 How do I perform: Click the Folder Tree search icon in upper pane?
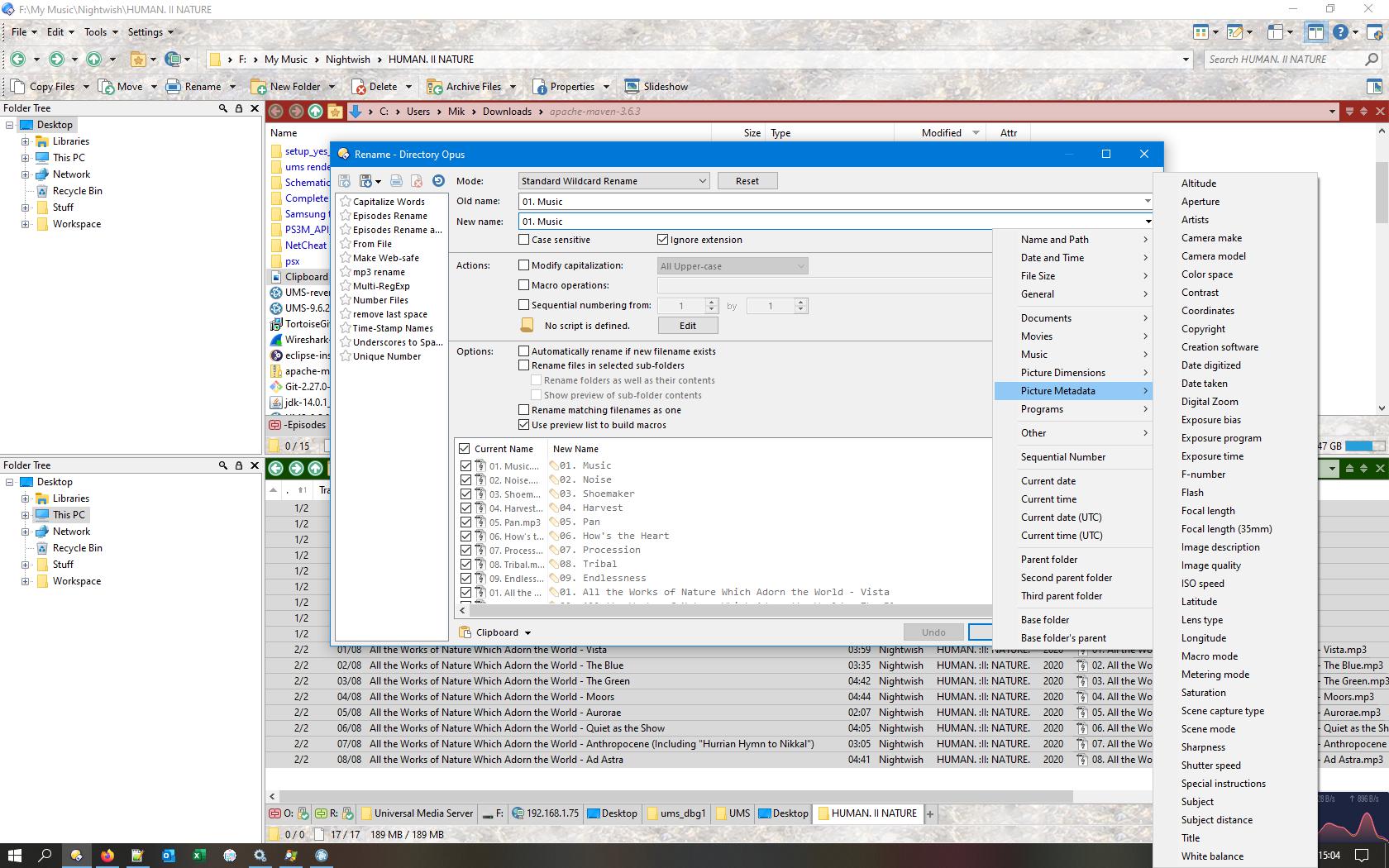(222, 108)
